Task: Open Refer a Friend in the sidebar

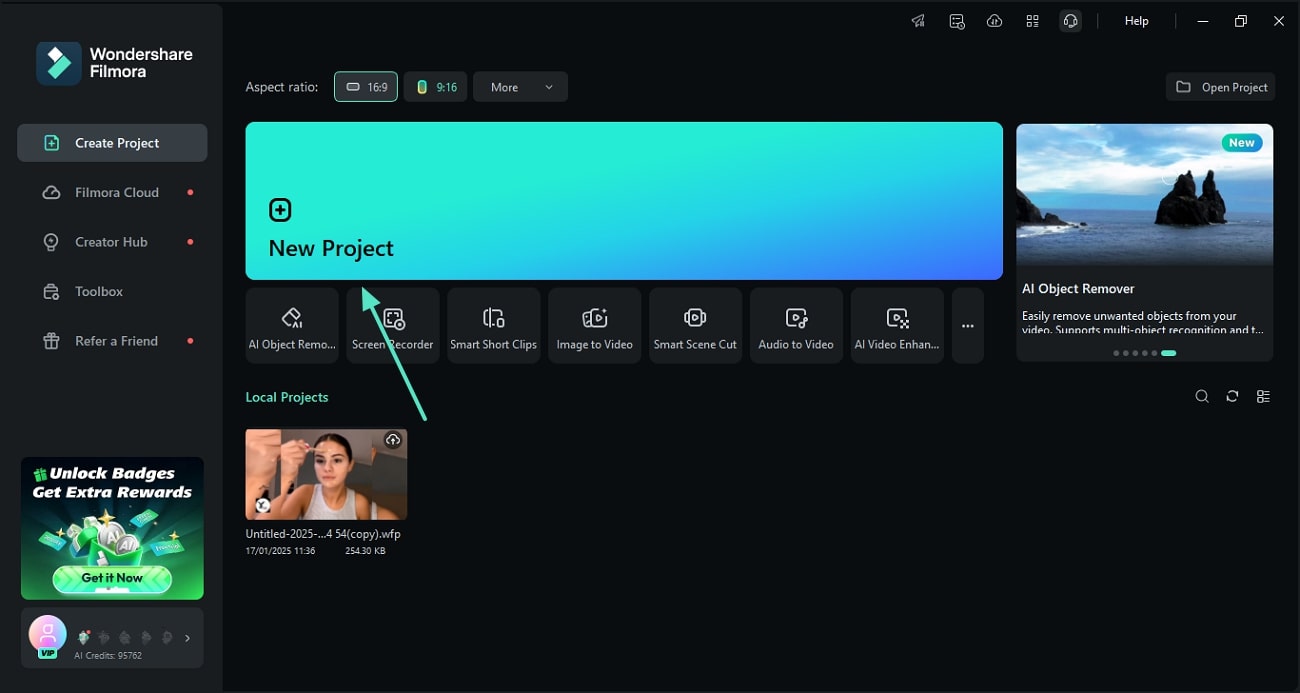Action: pyautogui.click(x=112, y=341)
